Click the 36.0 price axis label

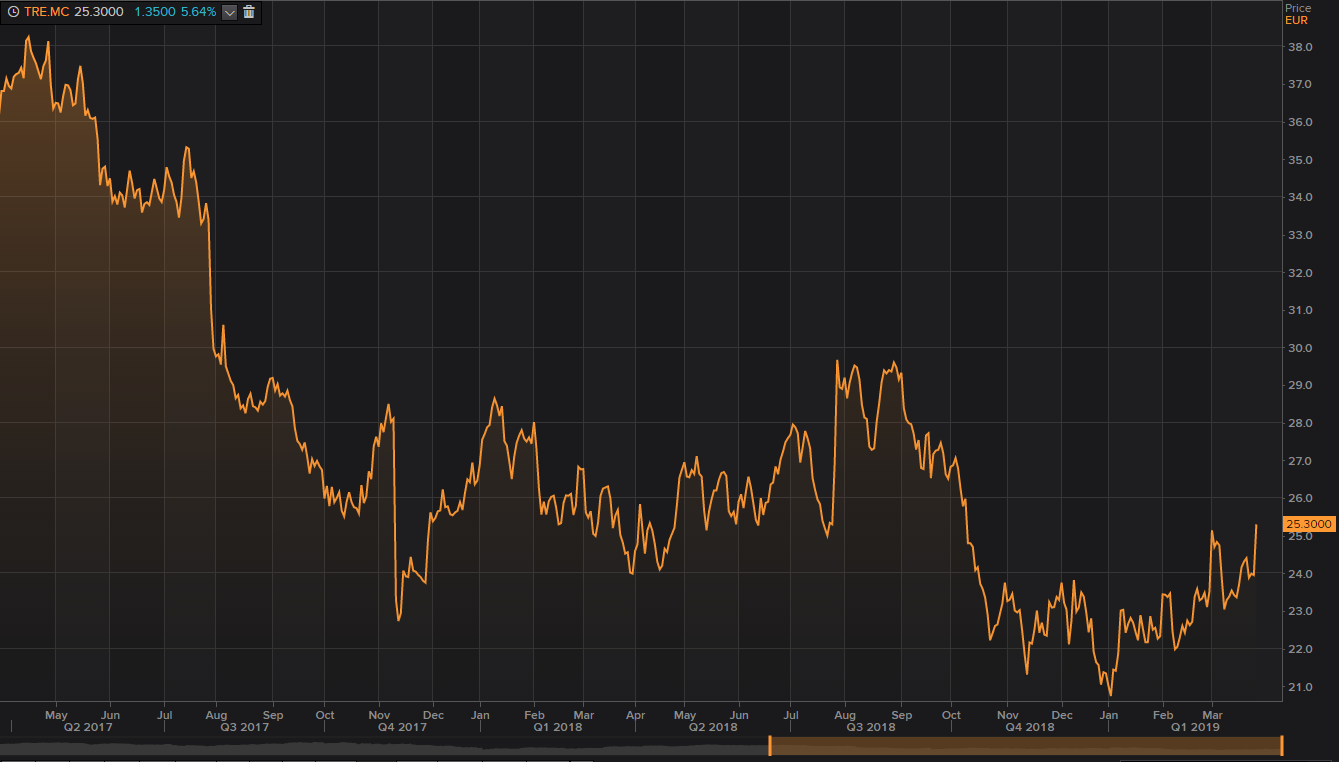point(1300,122)
